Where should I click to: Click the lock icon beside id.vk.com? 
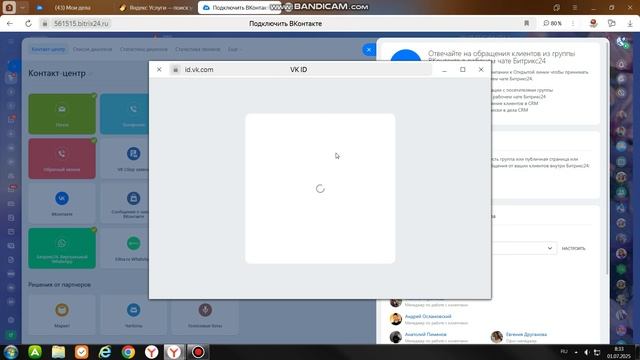[x=176, y=69]
